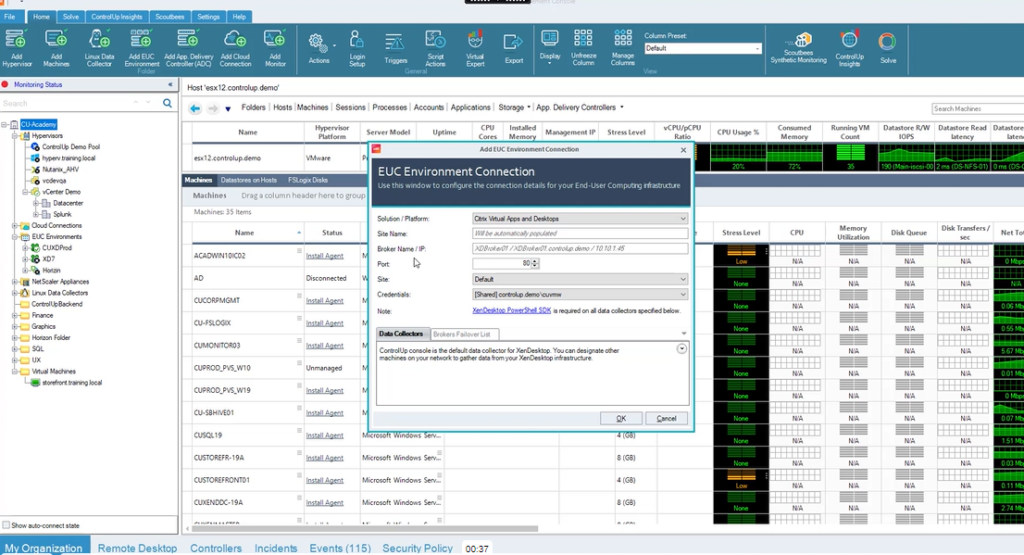Expand the Cloud Connections tree node
The width and height of the screenshot is (1024, 555).
15,225
